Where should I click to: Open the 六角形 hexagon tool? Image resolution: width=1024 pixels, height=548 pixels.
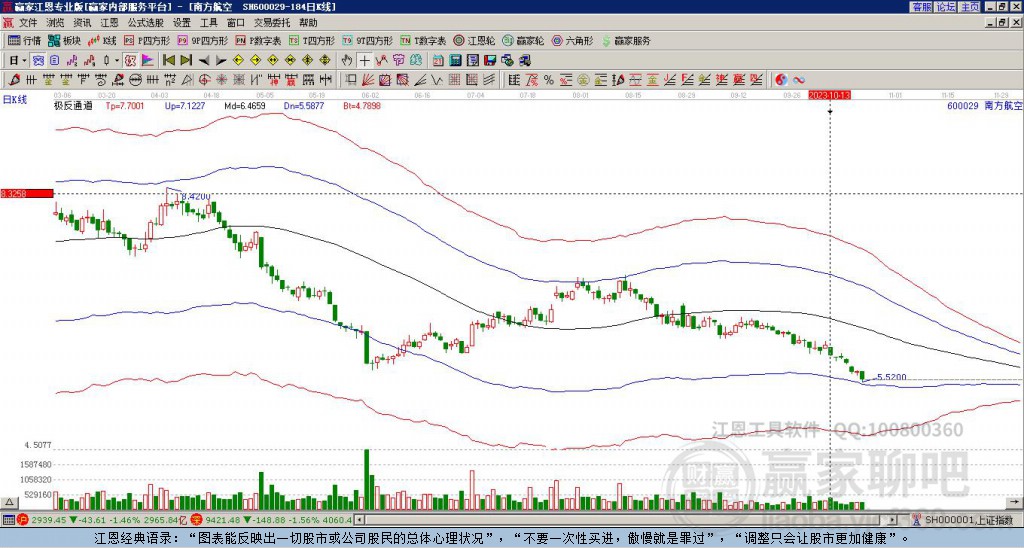coord(572,40)
